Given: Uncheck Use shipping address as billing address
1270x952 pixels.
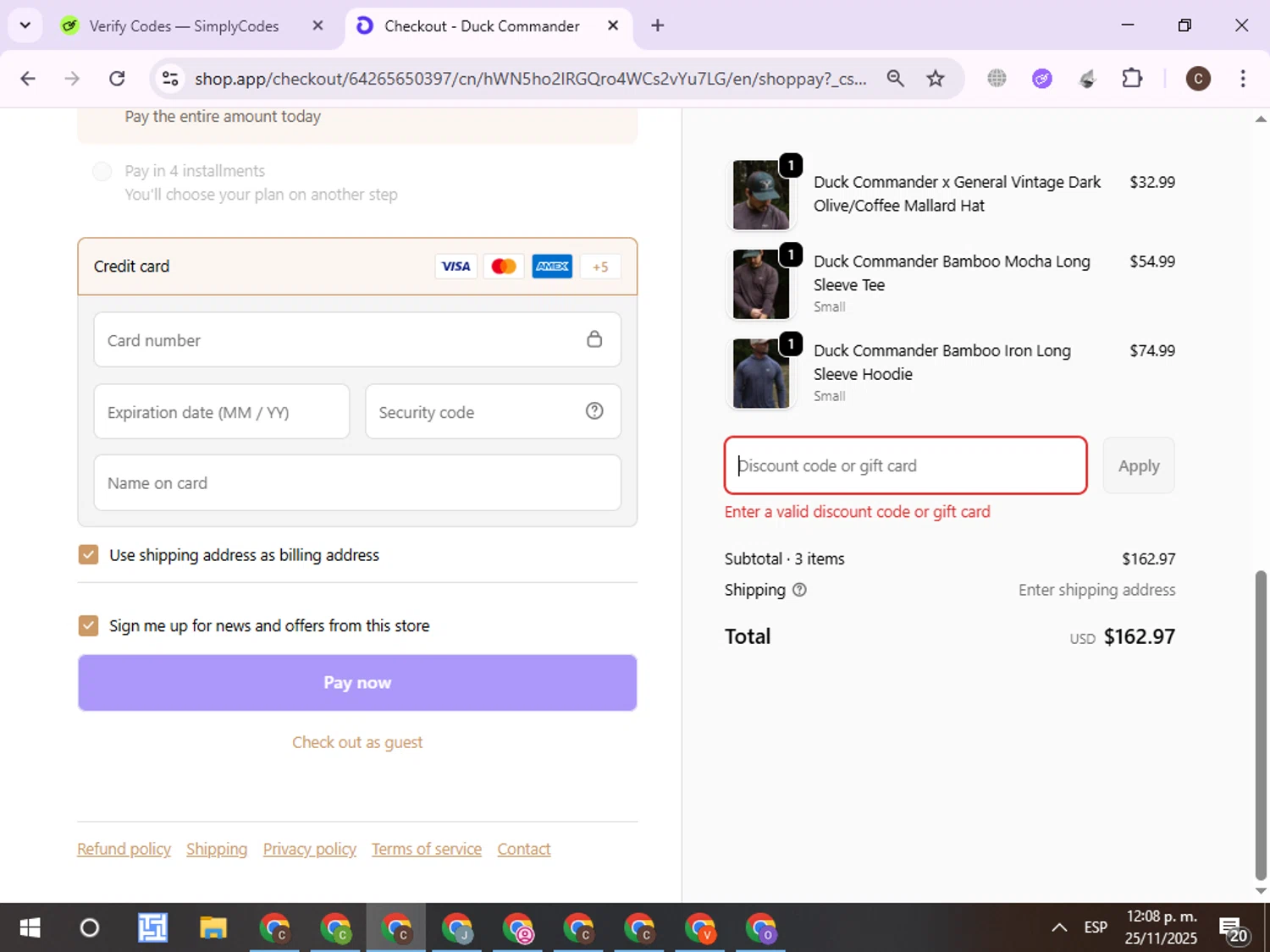Looking at the screenshot, I should coord(88,555).
